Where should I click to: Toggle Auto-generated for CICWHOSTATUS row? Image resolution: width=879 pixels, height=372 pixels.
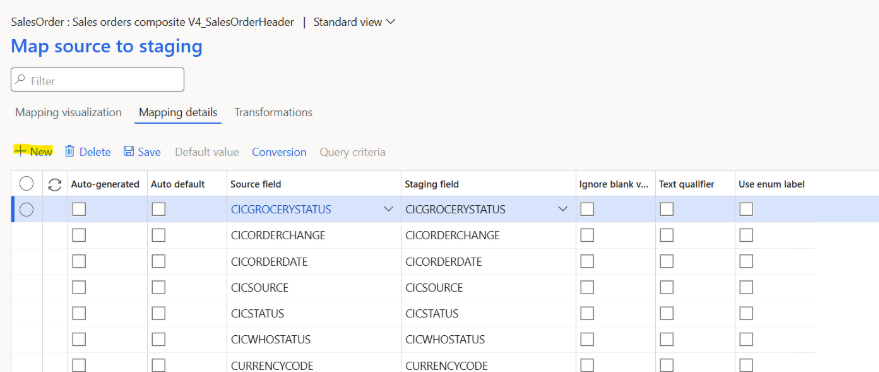point(79,340)
